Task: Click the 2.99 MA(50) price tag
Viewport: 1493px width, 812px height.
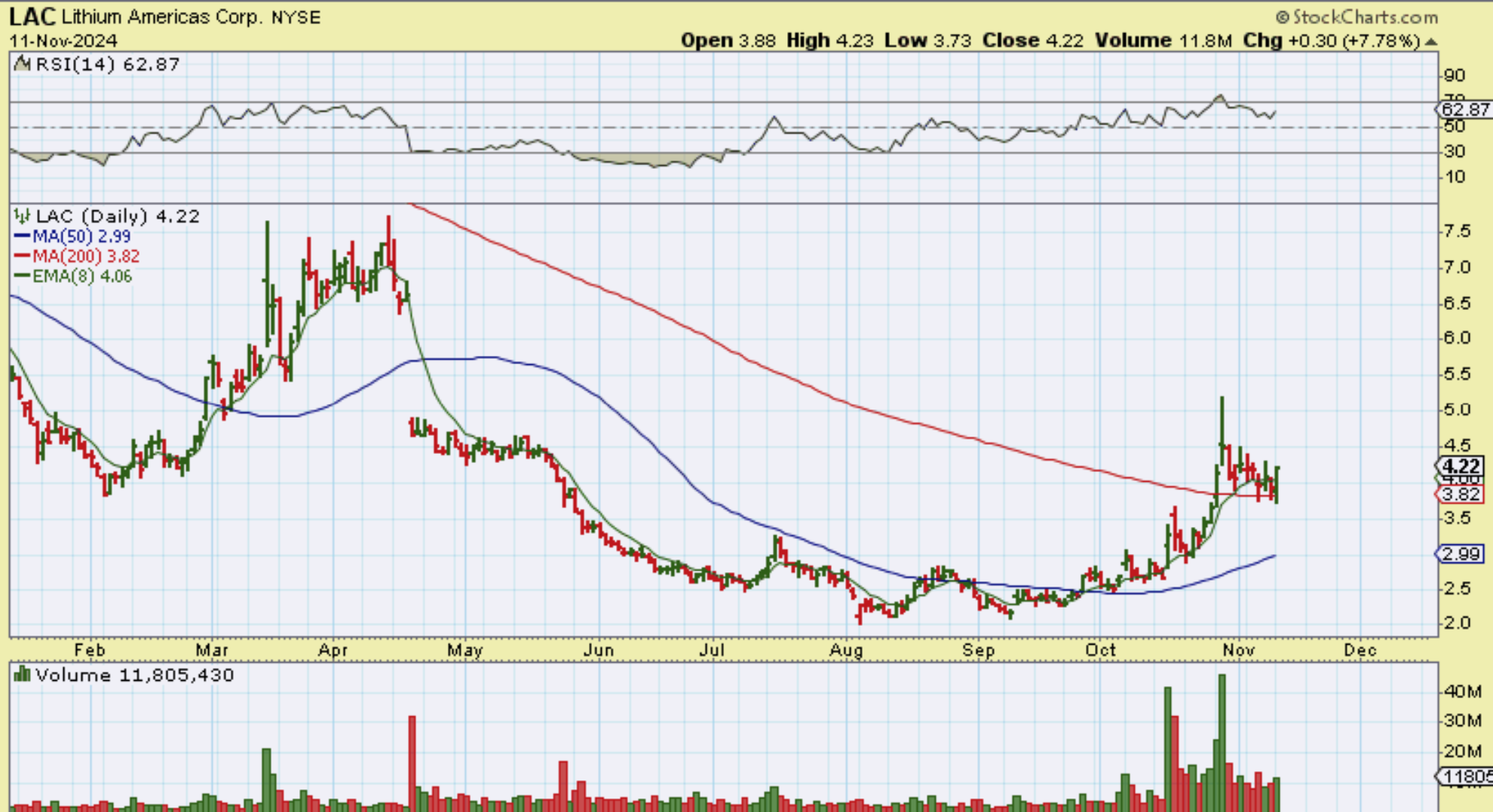Action: click(1460, 554)
